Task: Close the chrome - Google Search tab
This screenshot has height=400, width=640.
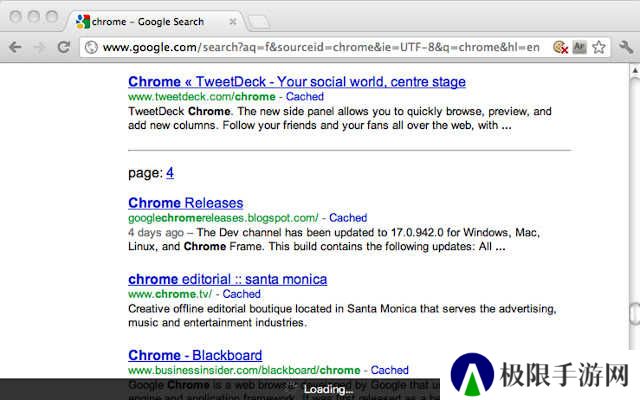Action: click(233, 22)
